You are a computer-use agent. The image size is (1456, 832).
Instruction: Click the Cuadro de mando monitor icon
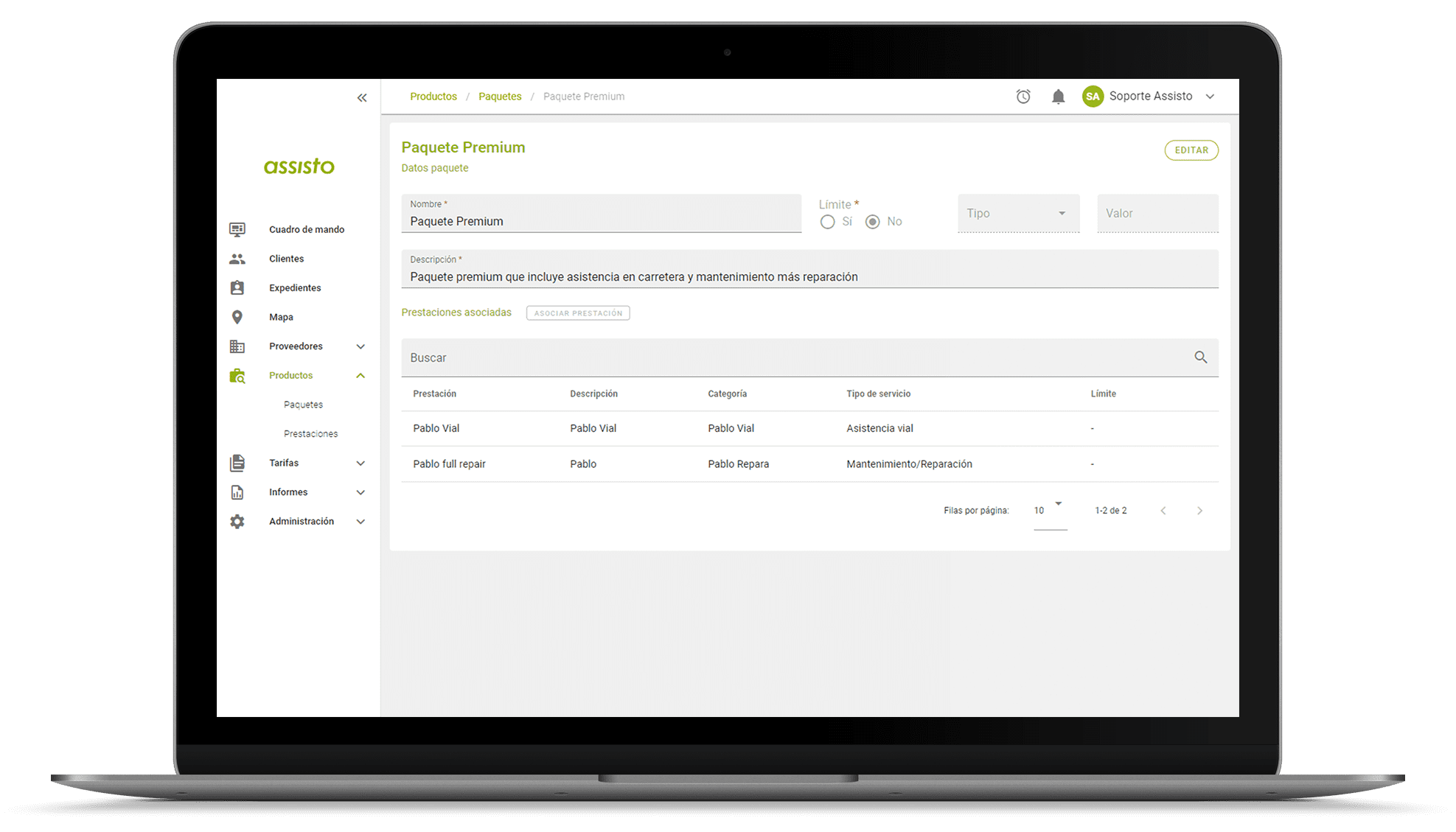coord(237,229)
